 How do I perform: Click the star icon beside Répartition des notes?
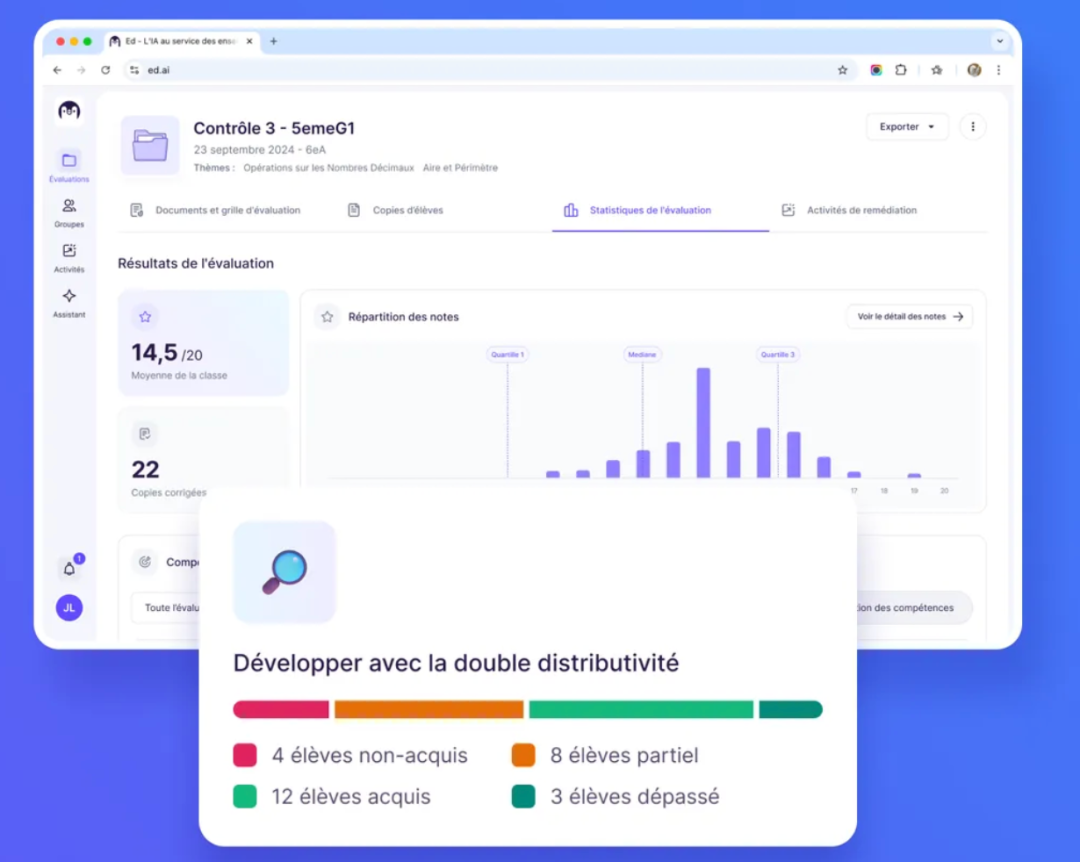pos(327,317)
